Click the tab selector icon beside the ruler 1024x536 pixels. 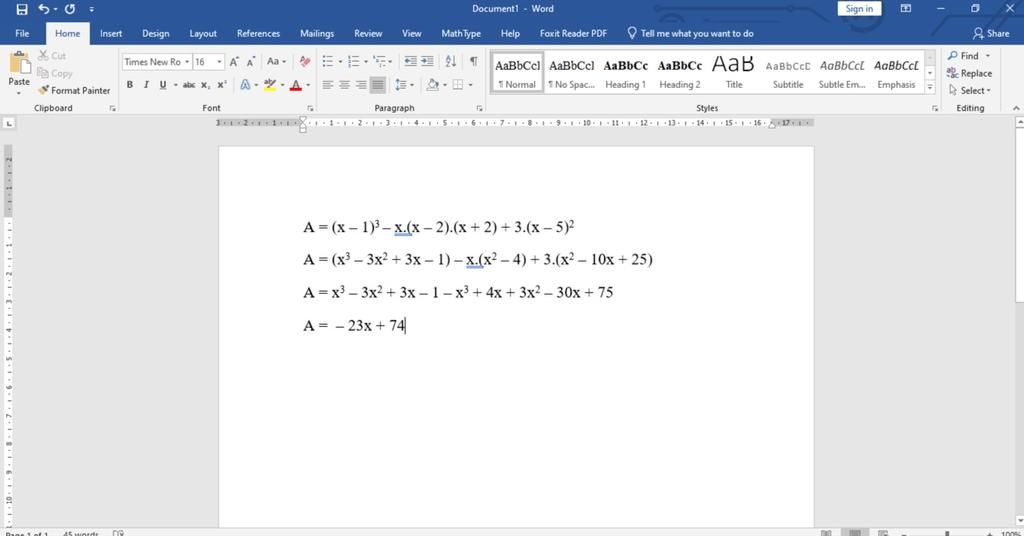click(8, 123)
